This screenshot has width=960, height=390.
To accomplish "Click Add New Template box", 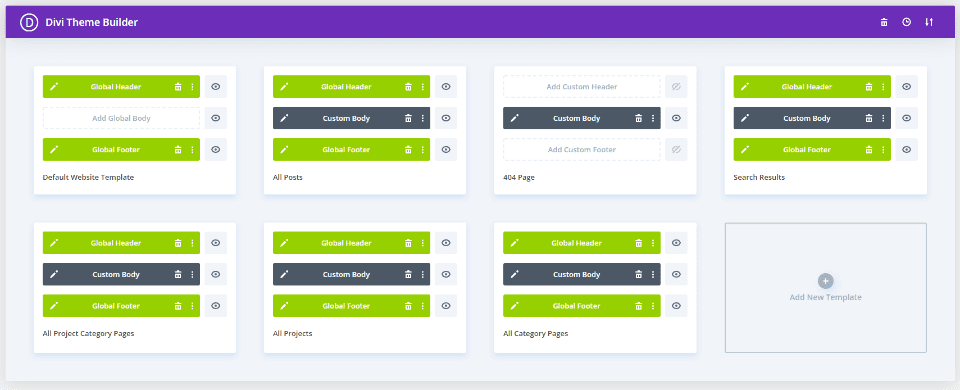I will click(x=825, y=288).
